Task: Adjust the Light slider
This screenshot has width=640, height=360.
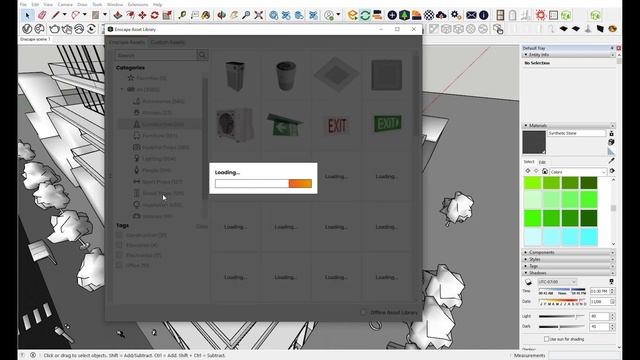Action: click(562, 316)
